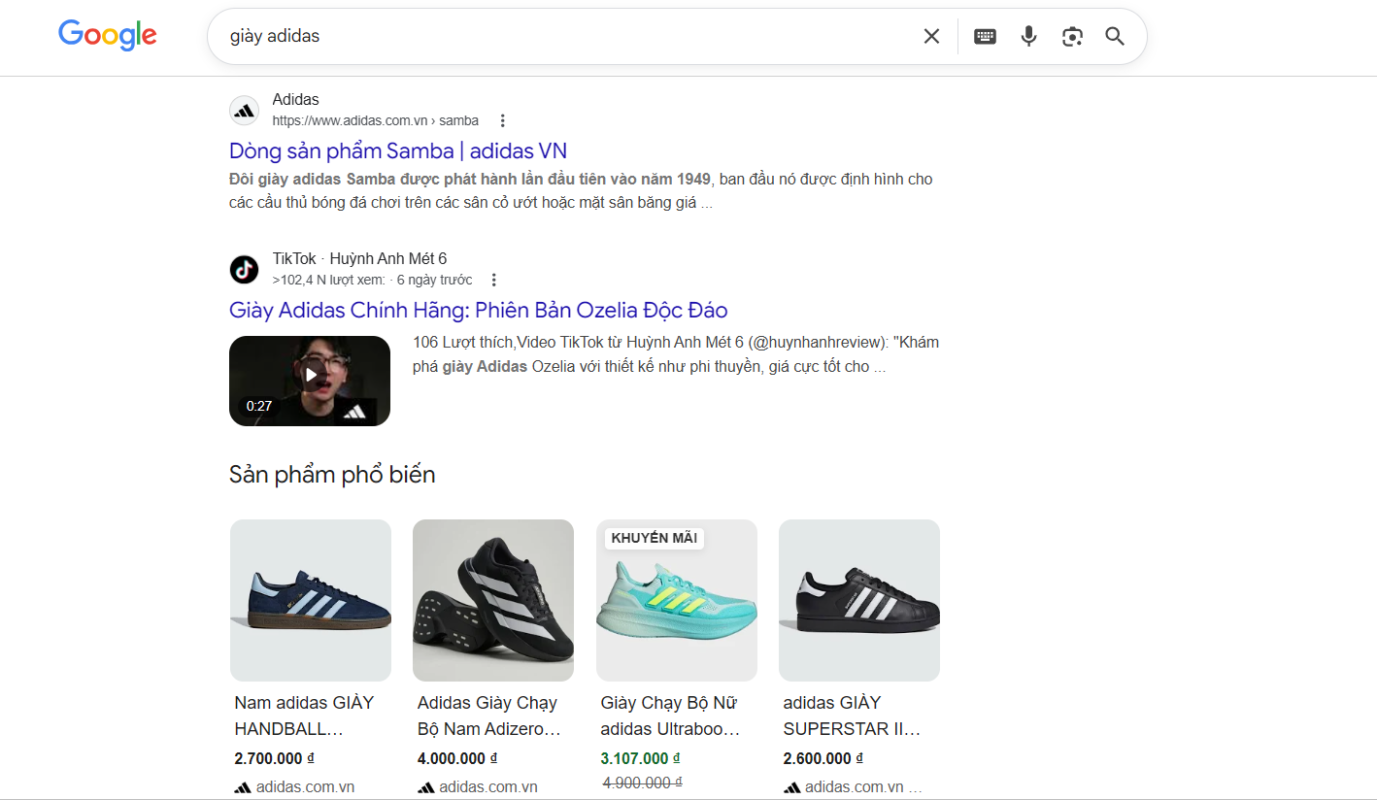Play the TikTok Ozelia video thumbnail
This screenshot has height=800, width=1377.
click(x=309, y=380)
